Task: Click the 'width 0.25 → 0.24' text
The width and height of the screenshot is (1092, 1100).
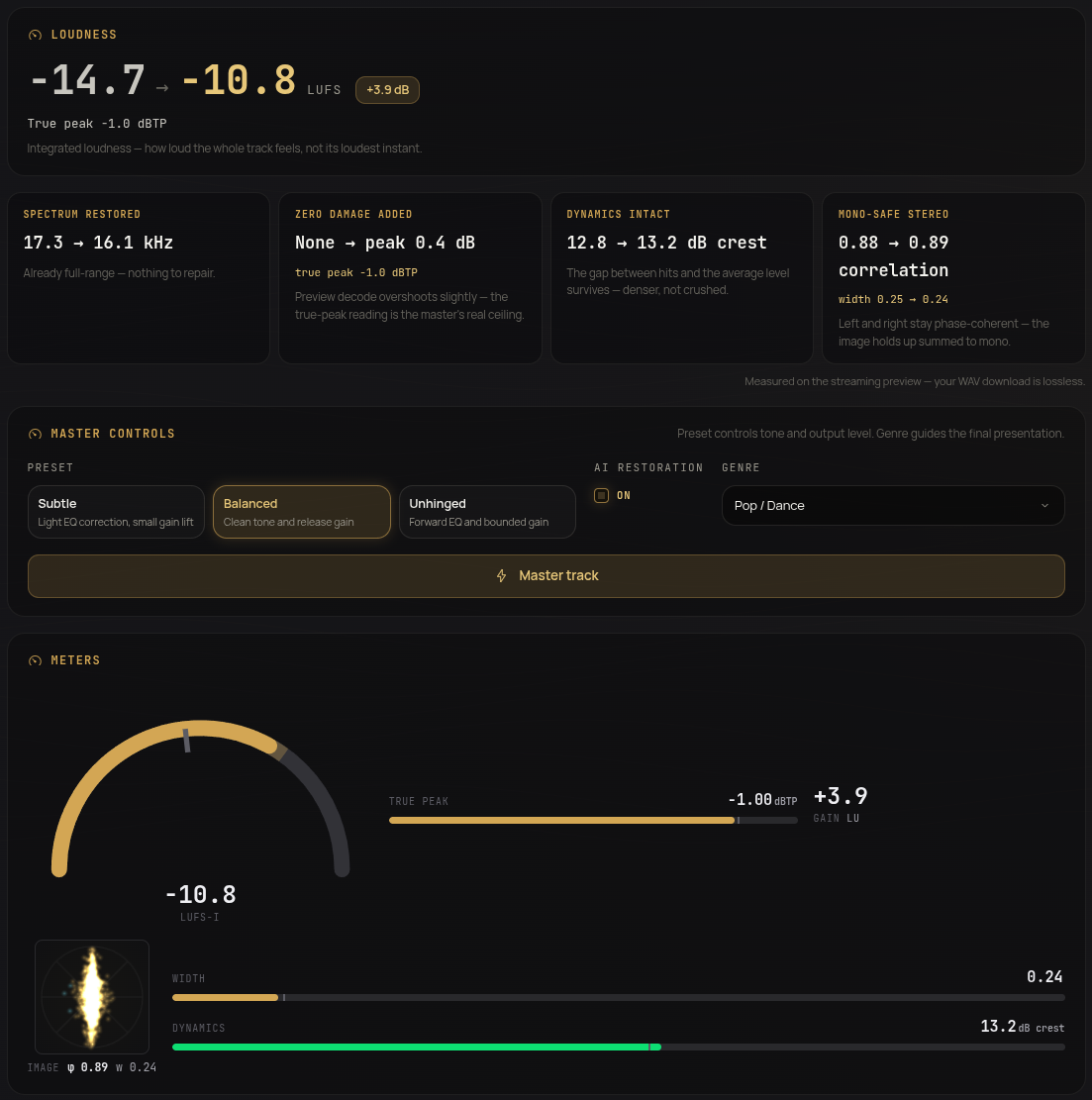Action: point(894,300)
